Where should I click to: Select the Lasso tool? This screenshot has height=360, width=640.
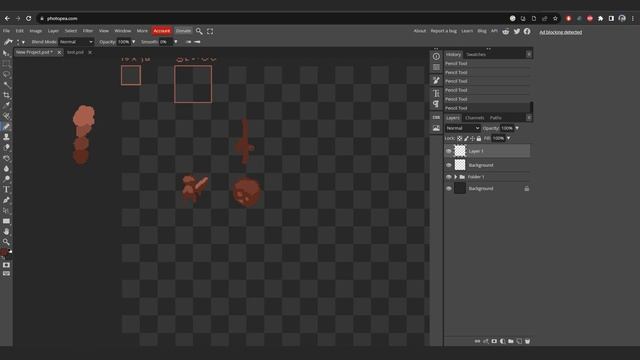click(x=6, y=74)
